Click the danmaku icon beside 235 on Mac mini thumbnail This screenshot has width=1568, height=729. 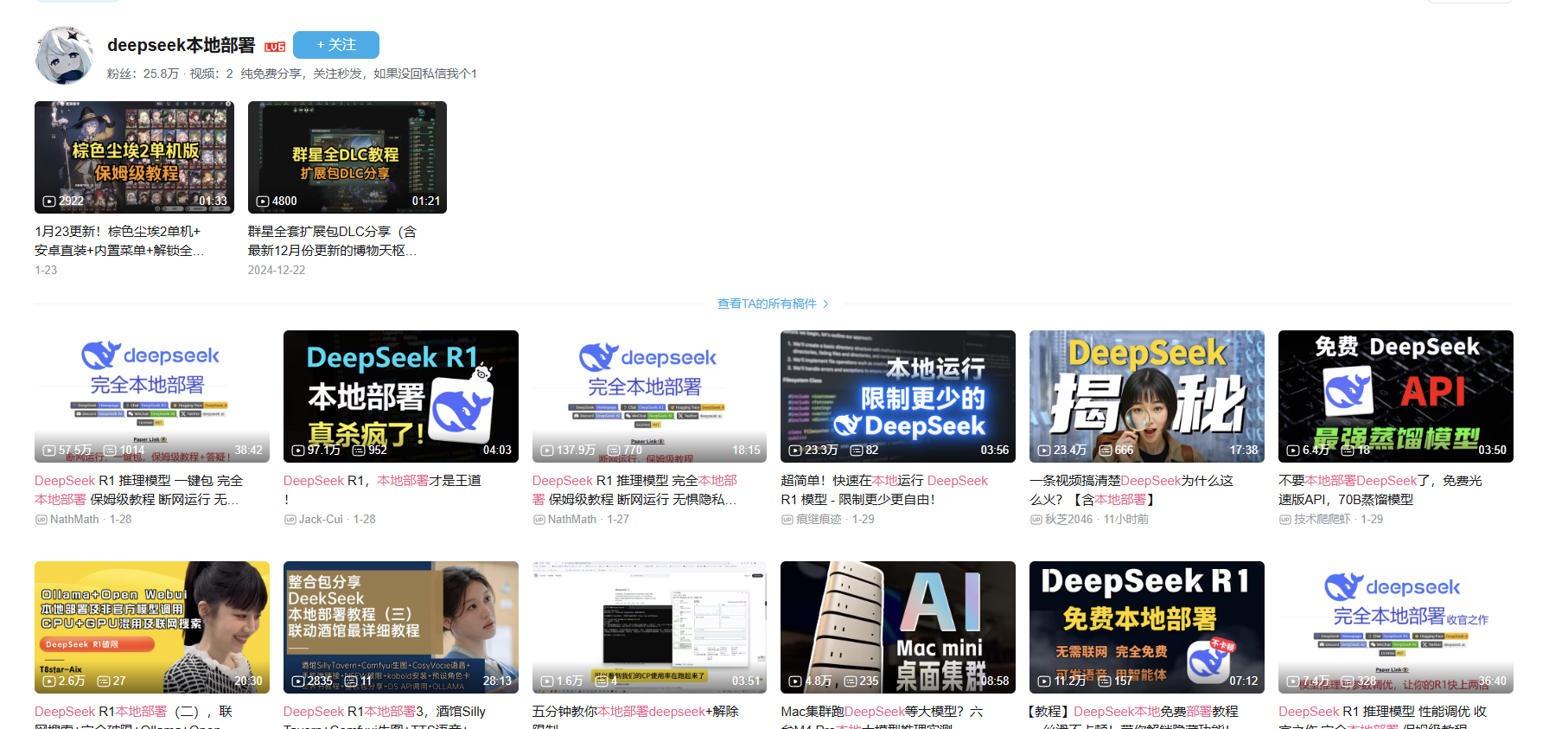(850, 681)
